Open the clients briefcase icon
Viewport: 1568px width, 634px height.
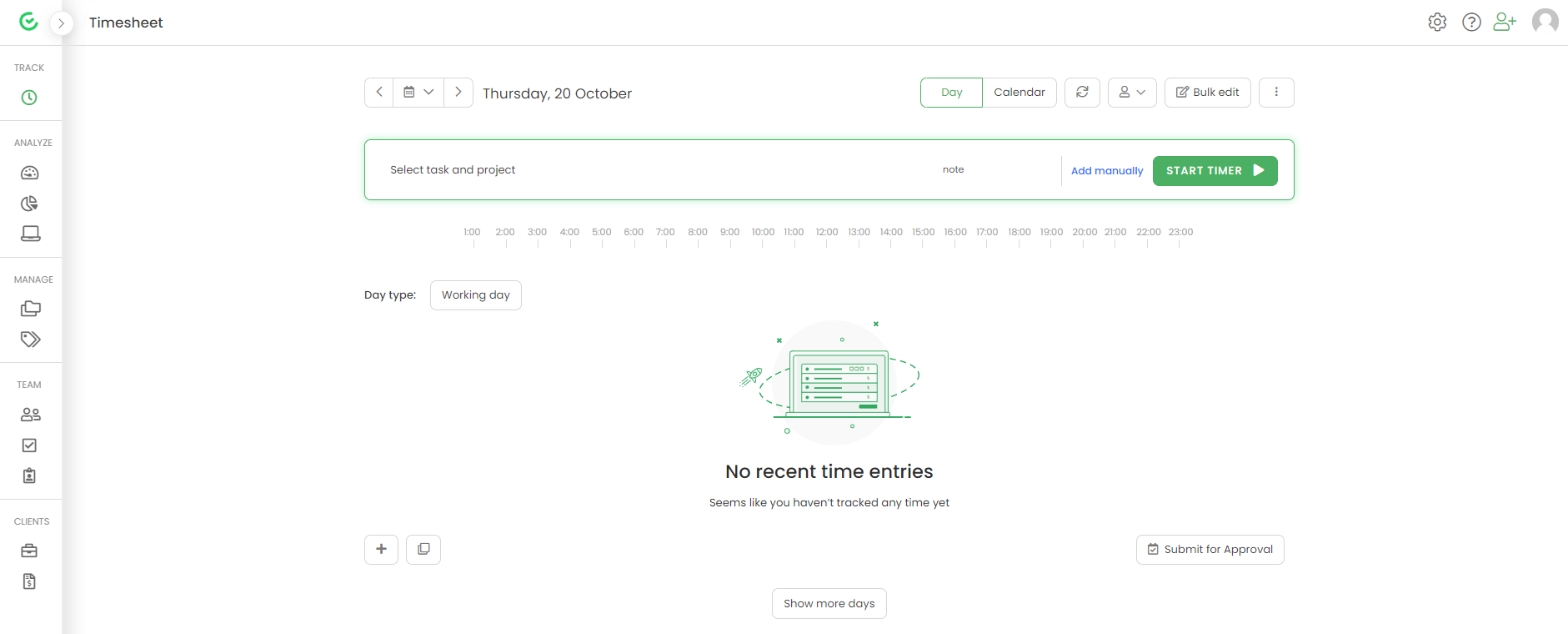click(29, 551)
